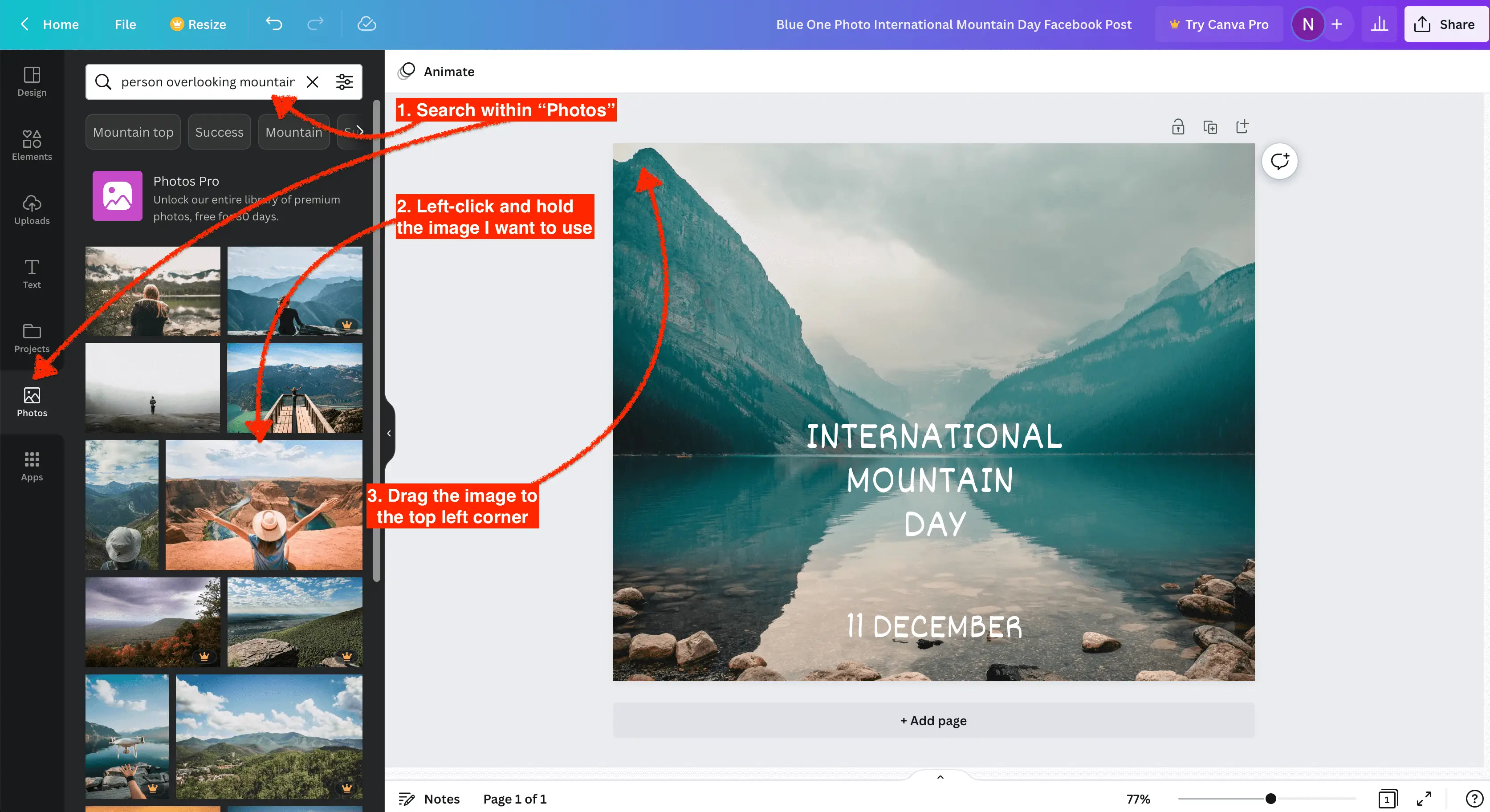Viewport: 1490px width, 812px height.
Task: Click the zoom slider handle
Action: pyautogui.click(x=1270, y=799)
